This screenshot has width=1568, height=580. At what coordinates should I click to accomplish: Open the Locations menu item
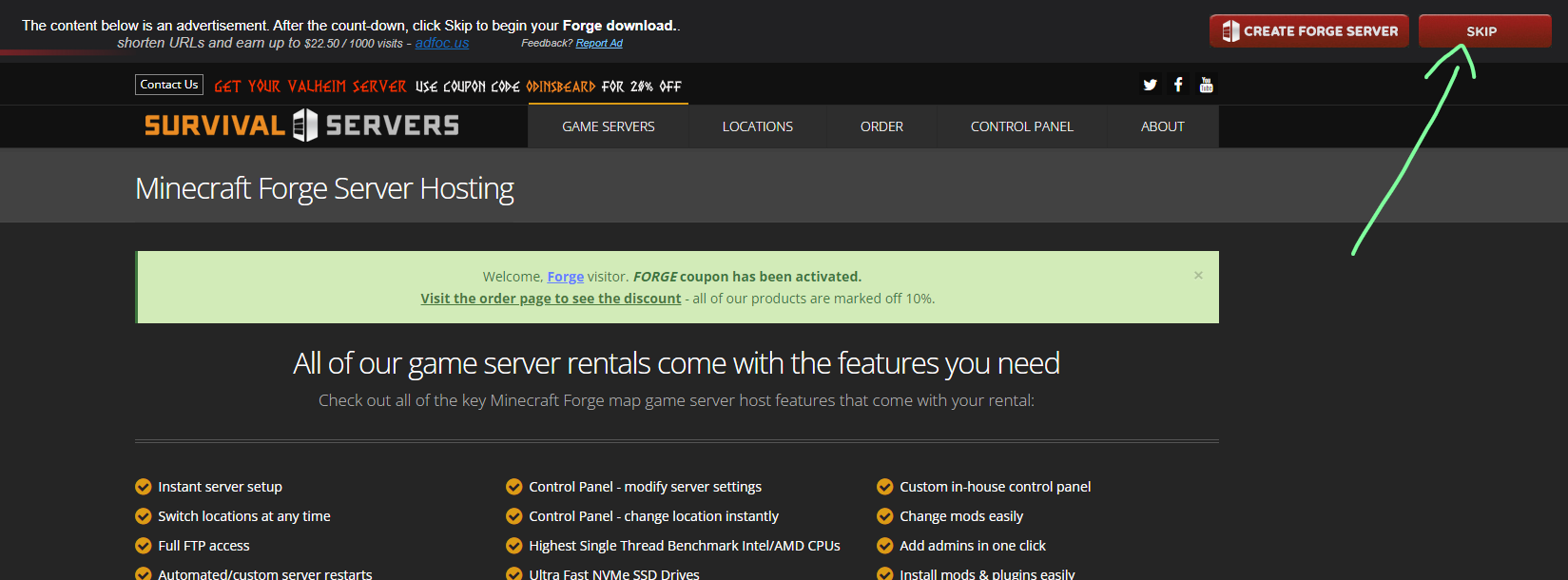point(758,126)
